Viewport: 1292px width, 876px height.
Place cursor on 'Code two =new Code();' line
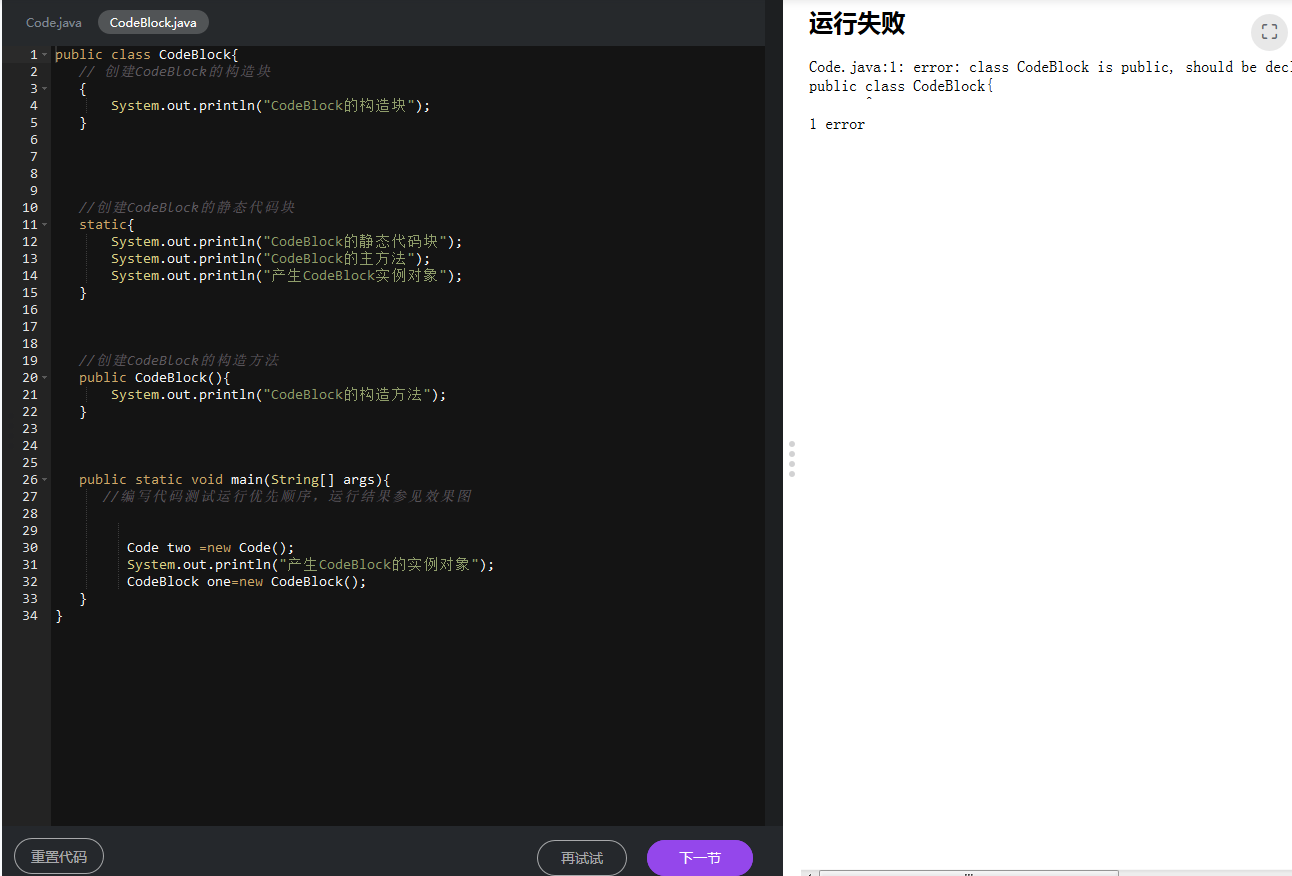pyautogui.click(x=211, y=548)
